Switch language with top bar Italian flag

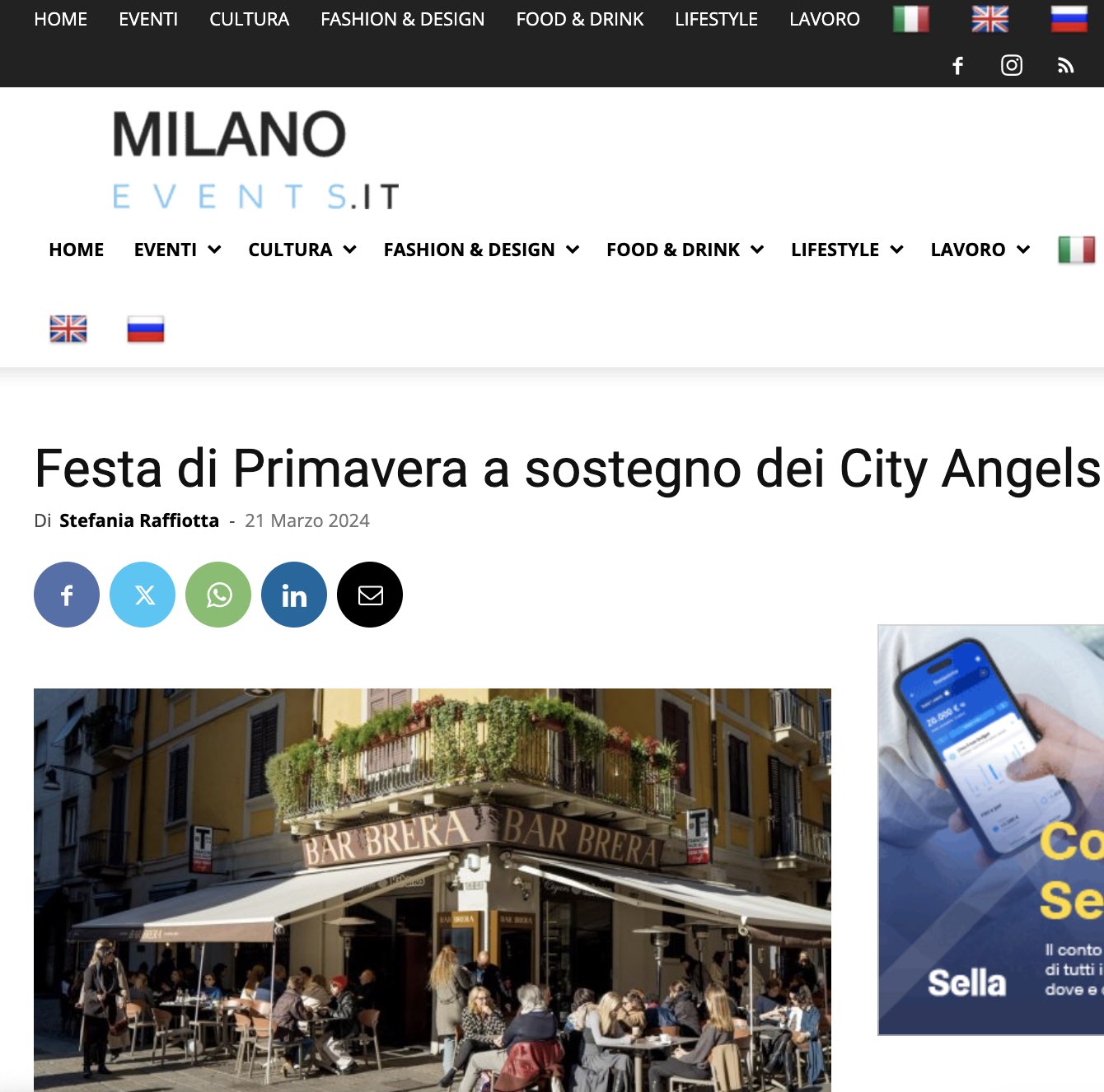point(911,19)
